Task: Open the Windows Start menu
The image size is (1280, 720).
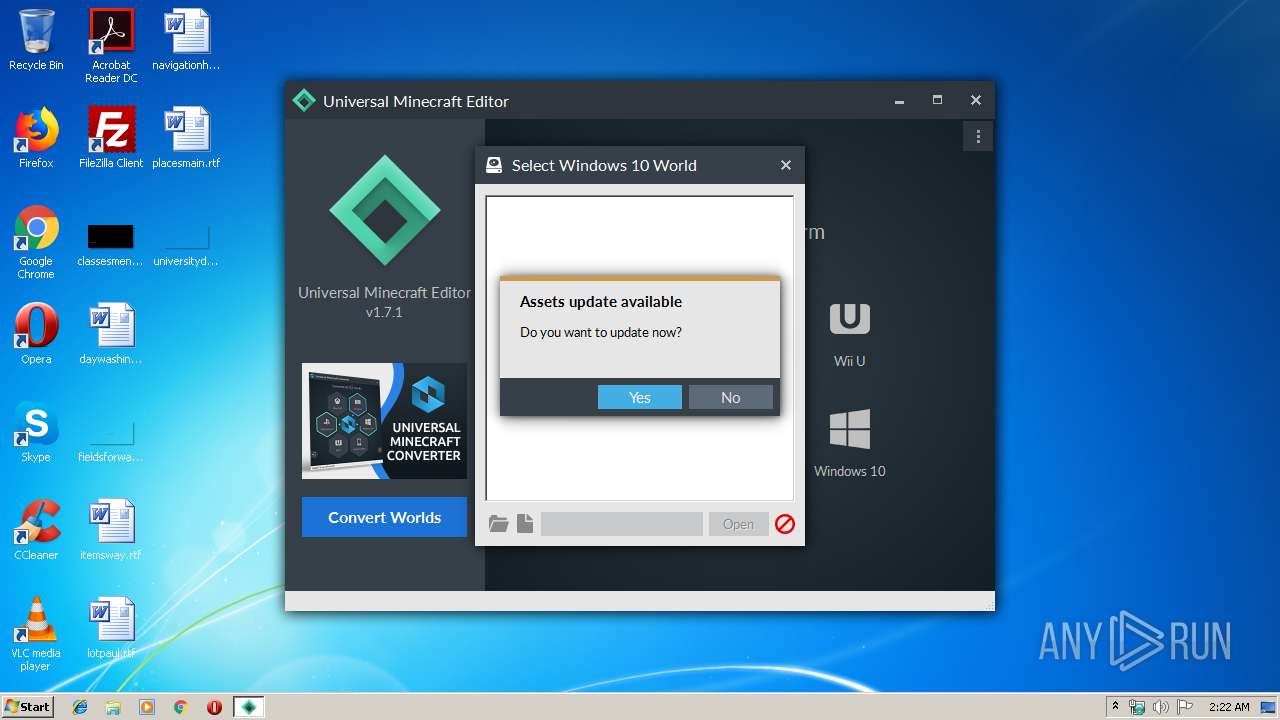Action: (28, 707)
